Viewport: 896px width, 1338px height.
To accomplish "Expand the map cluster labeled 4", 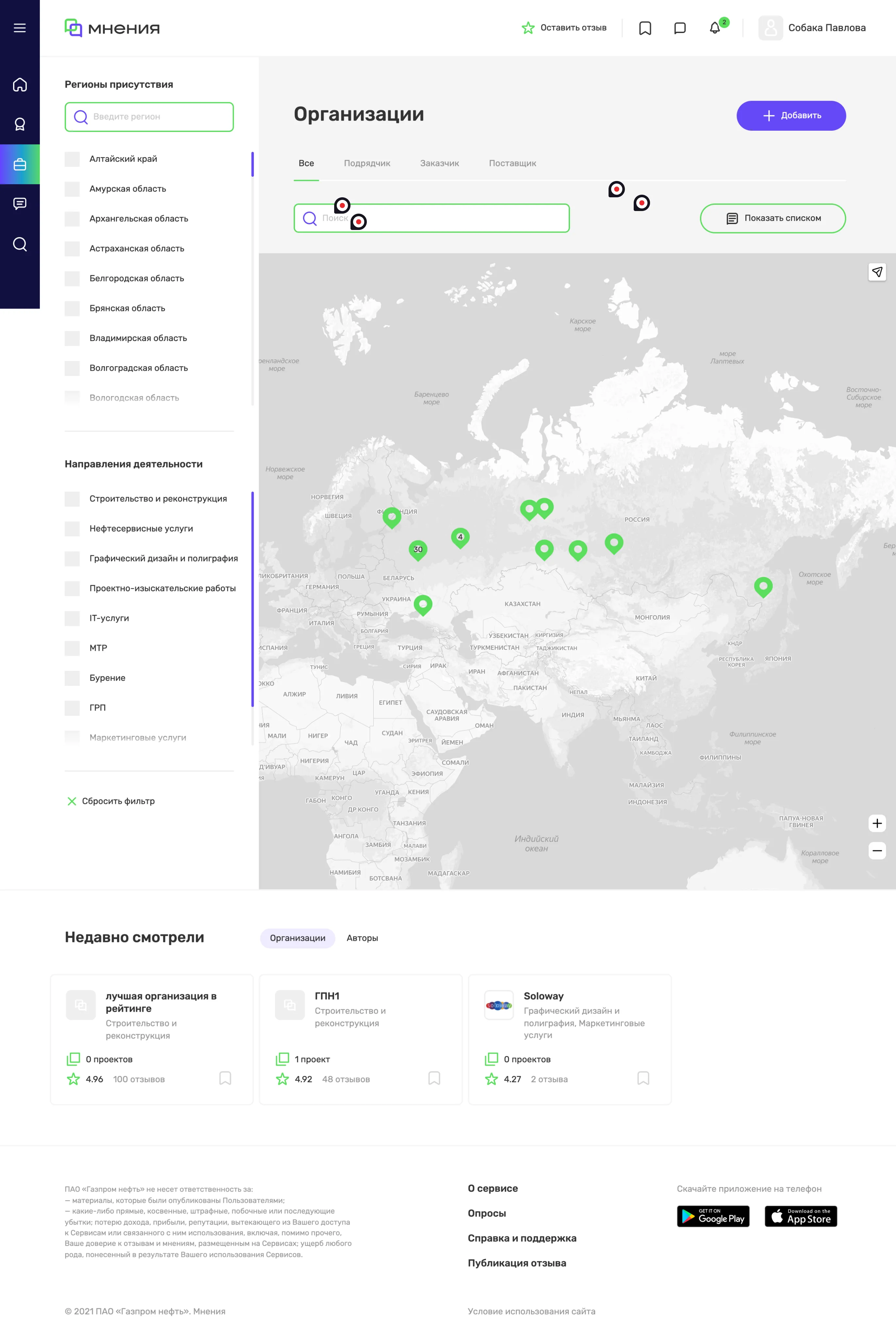I will [461, 537].
